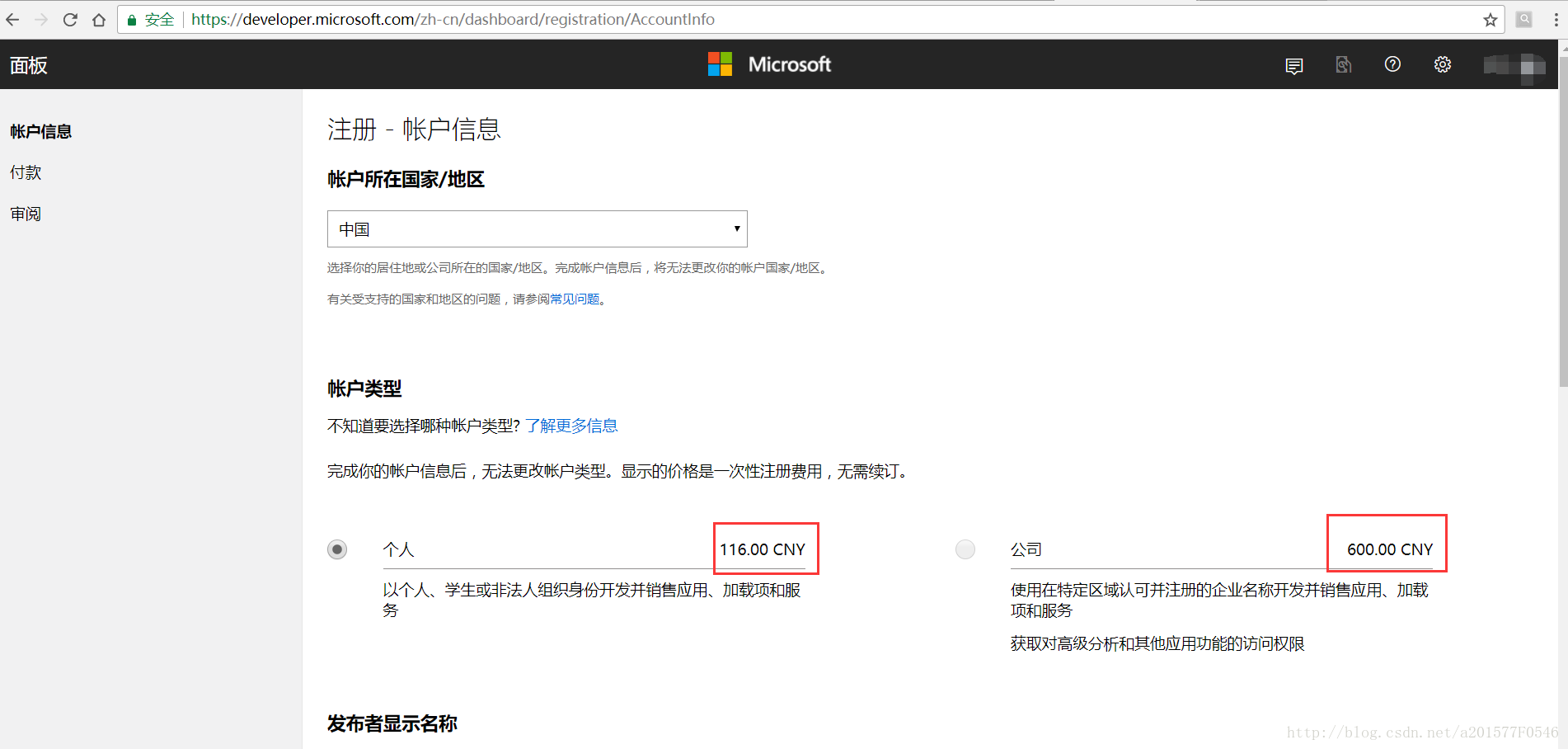This screenshot has width=1568, height=749.
Task: Click the Microsoft wordmark in header
Action: pos(790,64)
